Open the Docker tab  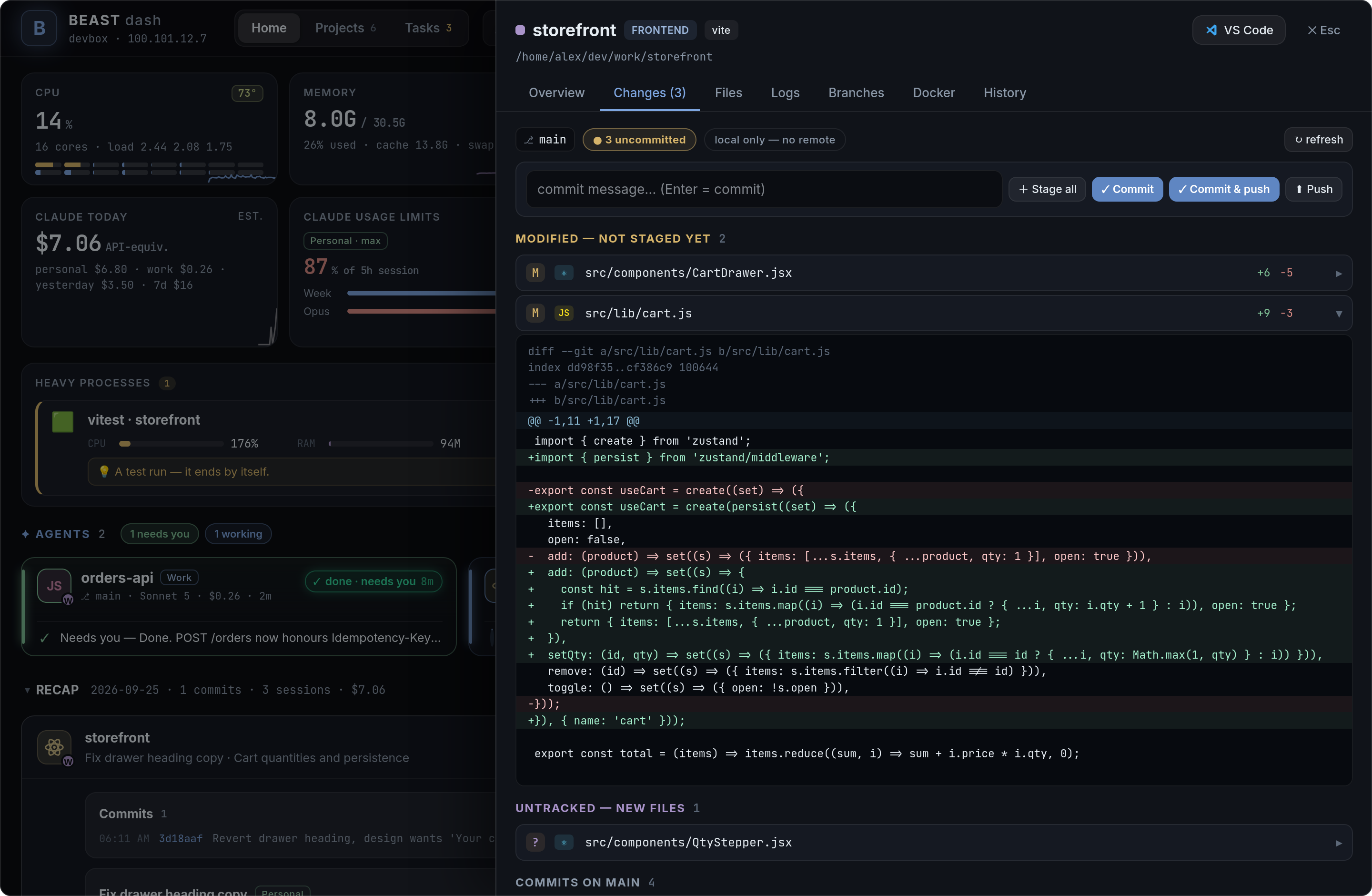(934, 93)
